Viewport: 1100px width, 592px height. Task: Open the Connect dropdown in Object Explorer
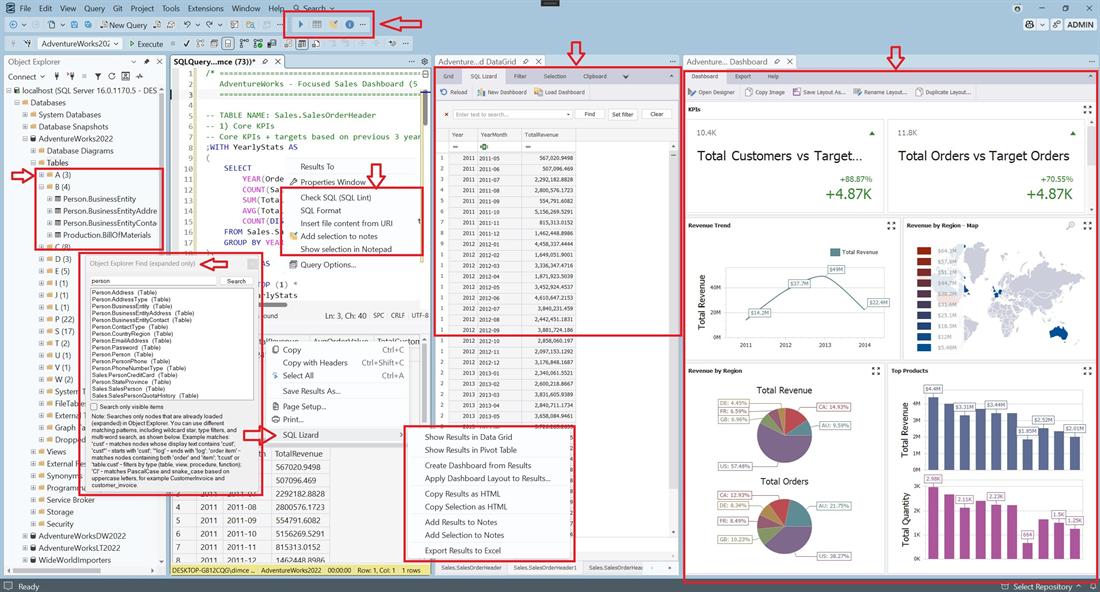click(x=26, y=76)
